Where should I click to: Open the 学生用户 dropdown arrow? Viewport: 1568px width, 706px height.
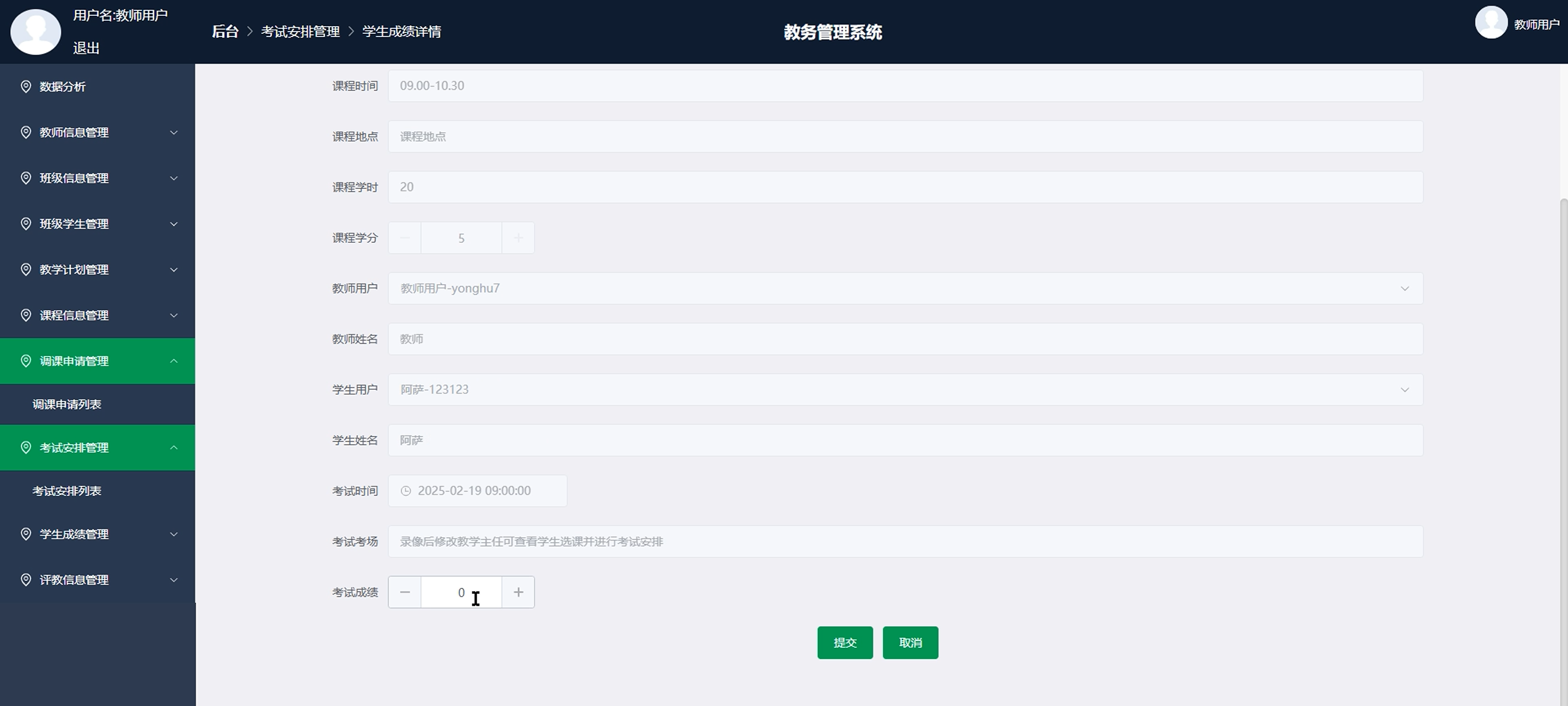tap(1405, 390)
